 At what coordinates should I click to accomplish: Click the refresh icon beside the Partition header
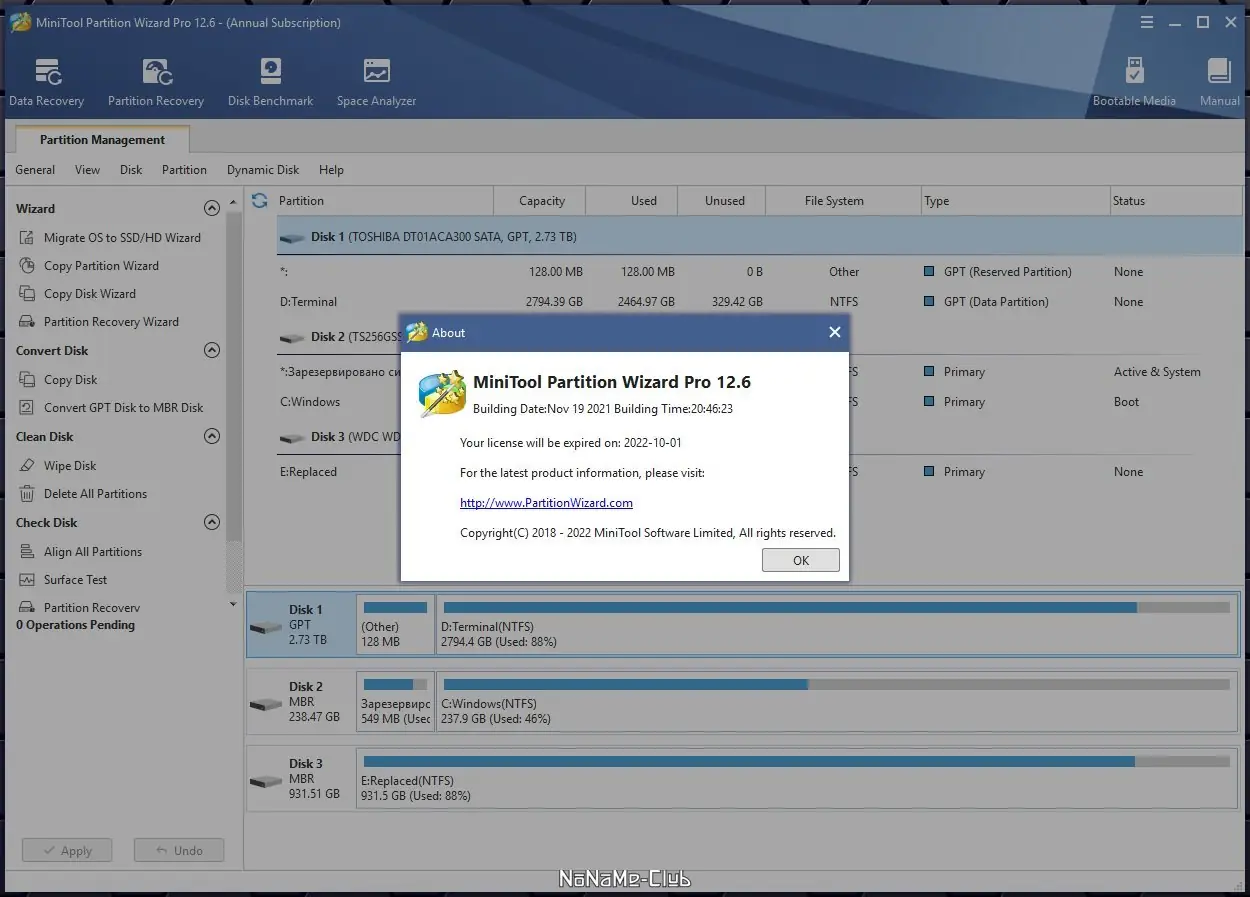tap(260, 201)
